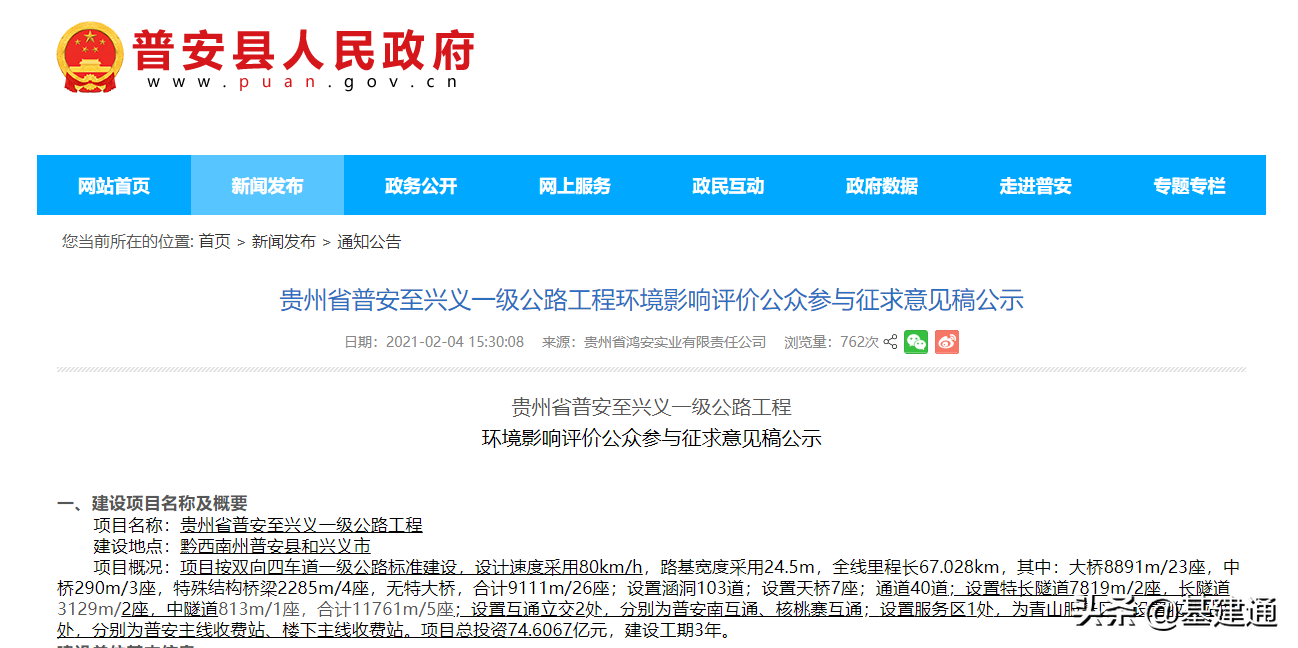This screenshot has width=1298, height=648.
Task: Share the article via WeChat icon
Action: tap(916, 342)
